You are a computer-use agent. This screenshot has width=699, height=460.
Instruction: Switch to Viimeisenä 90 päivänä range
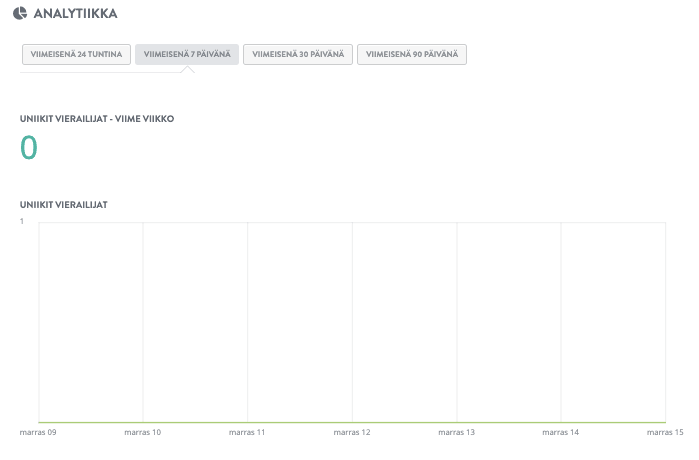coord(412,54)
